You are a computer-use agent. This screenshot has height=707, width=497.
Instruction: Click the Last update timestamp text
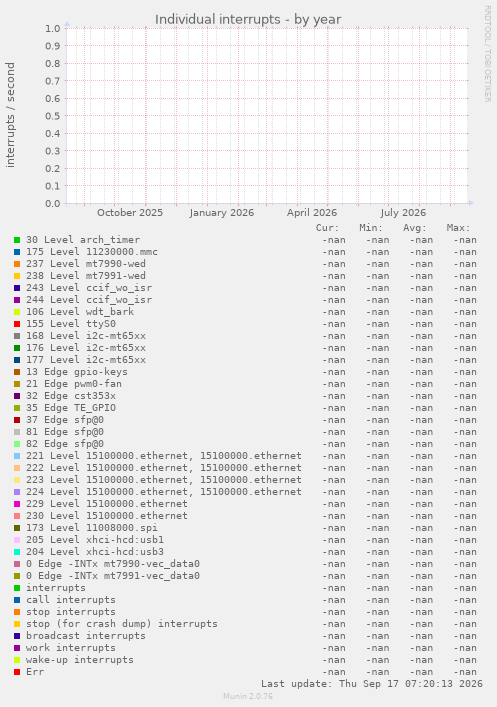tap(372, 684)
